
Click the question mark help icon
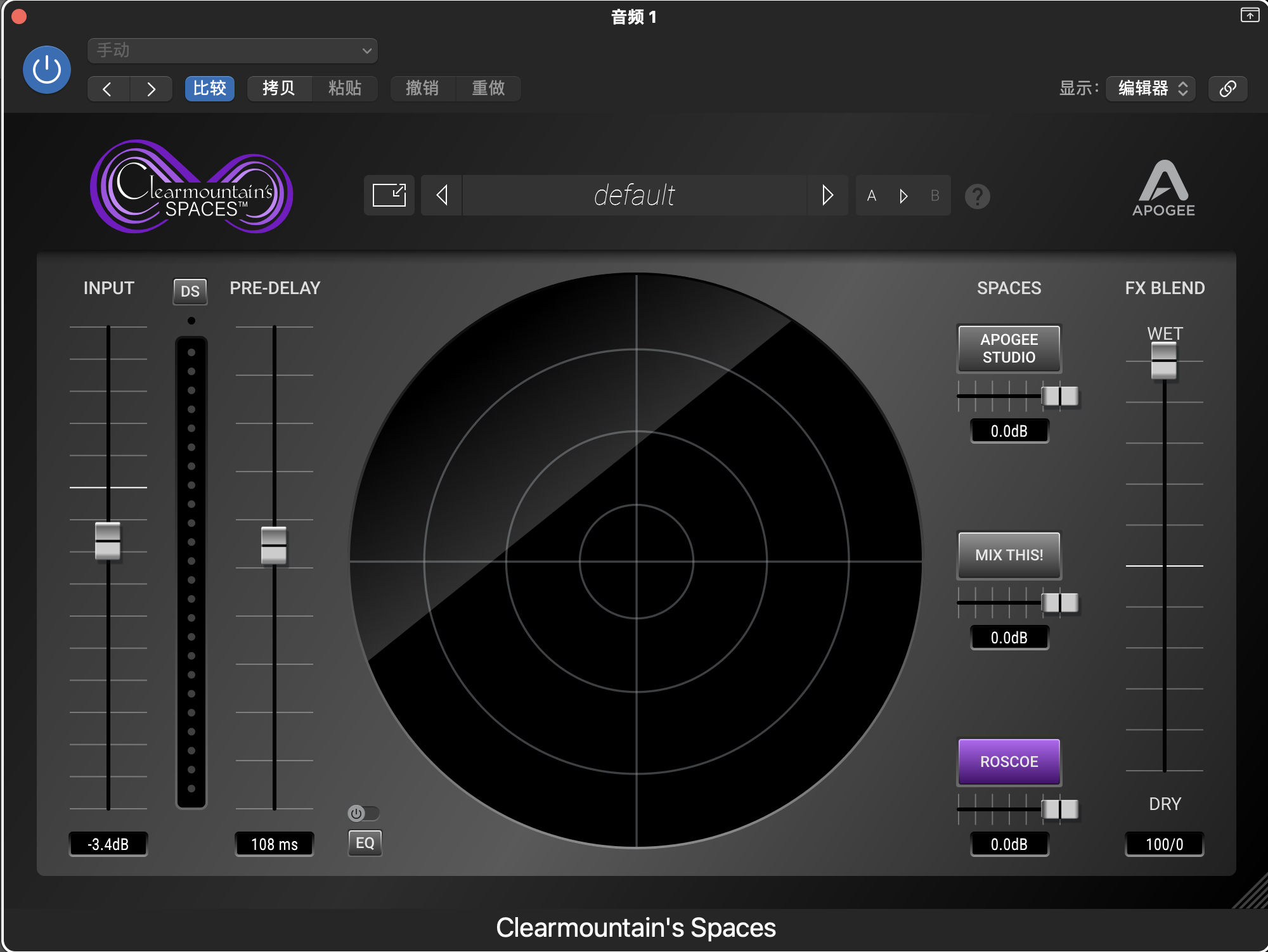tap(977, 196)
